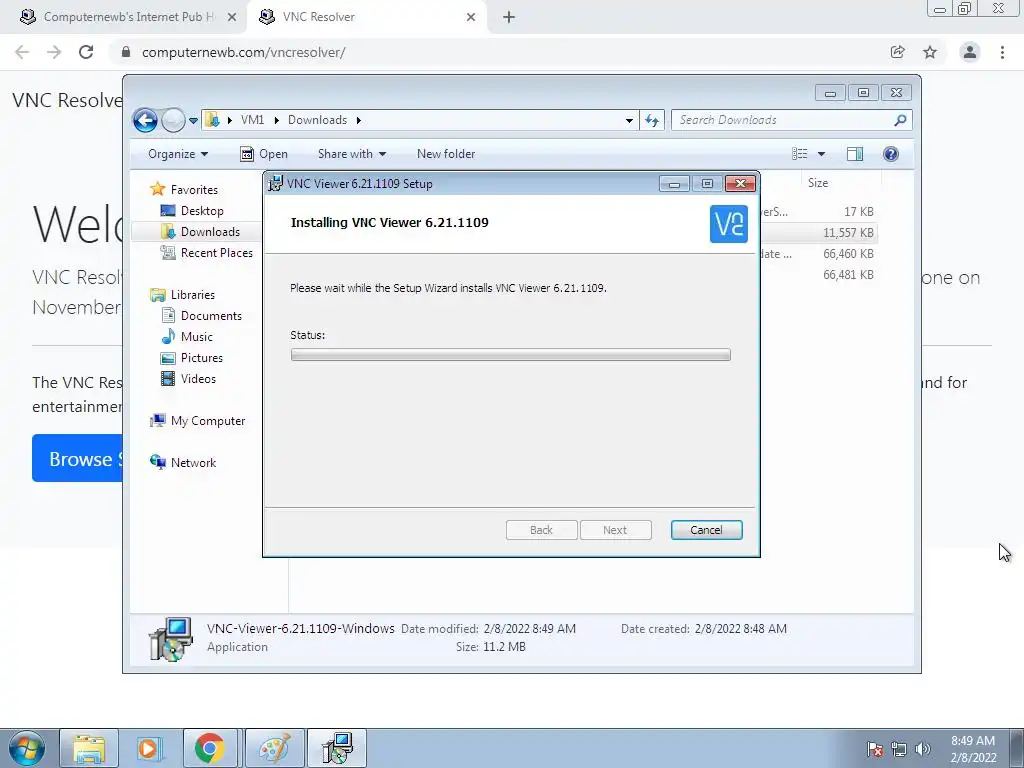Screen dimensions: 1024x768
Task: Click the refresh icon beside the address bar
Action: click(x=652, y=120)
